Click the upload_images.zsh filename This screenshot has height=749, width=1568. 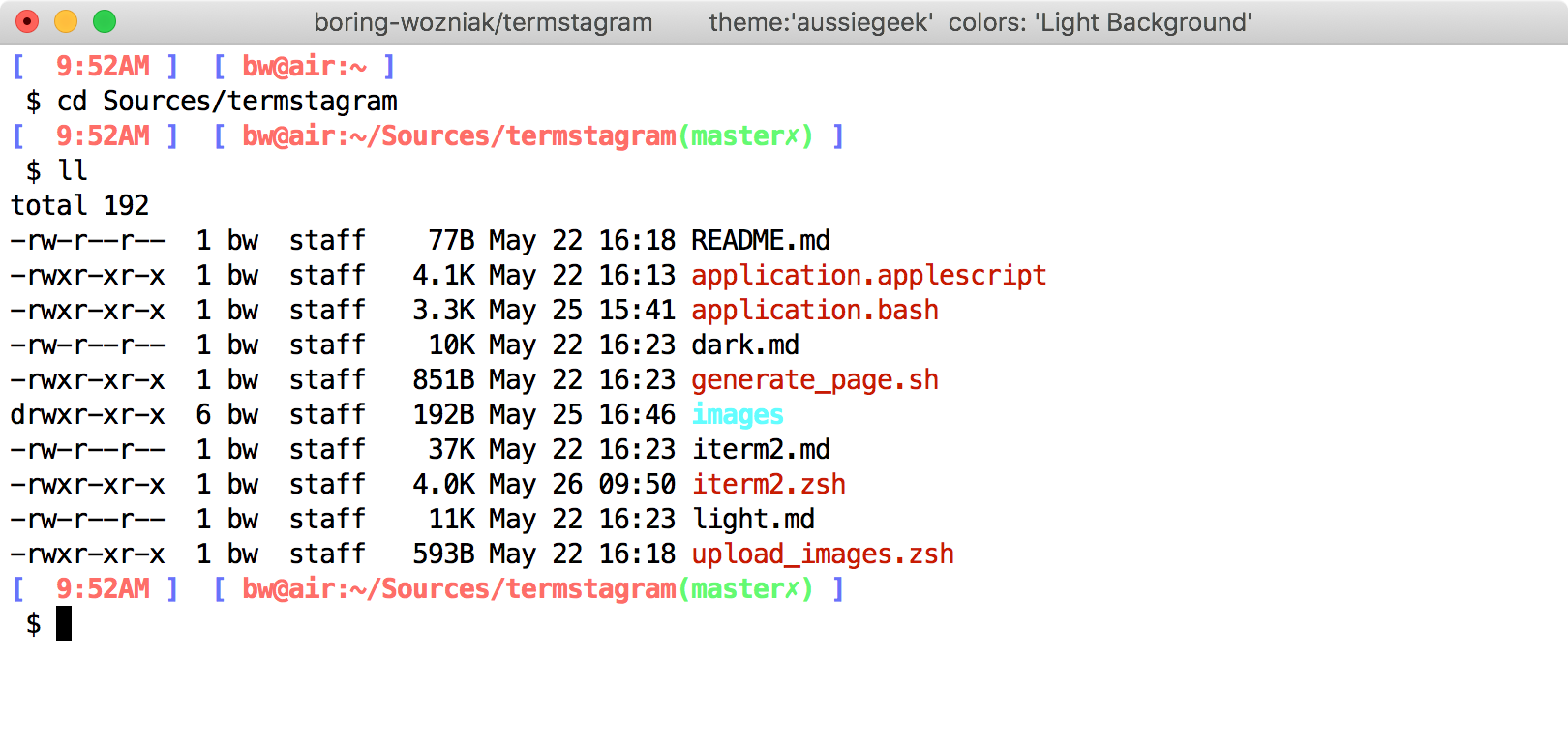pyautogui.click(x=822, y=554)
